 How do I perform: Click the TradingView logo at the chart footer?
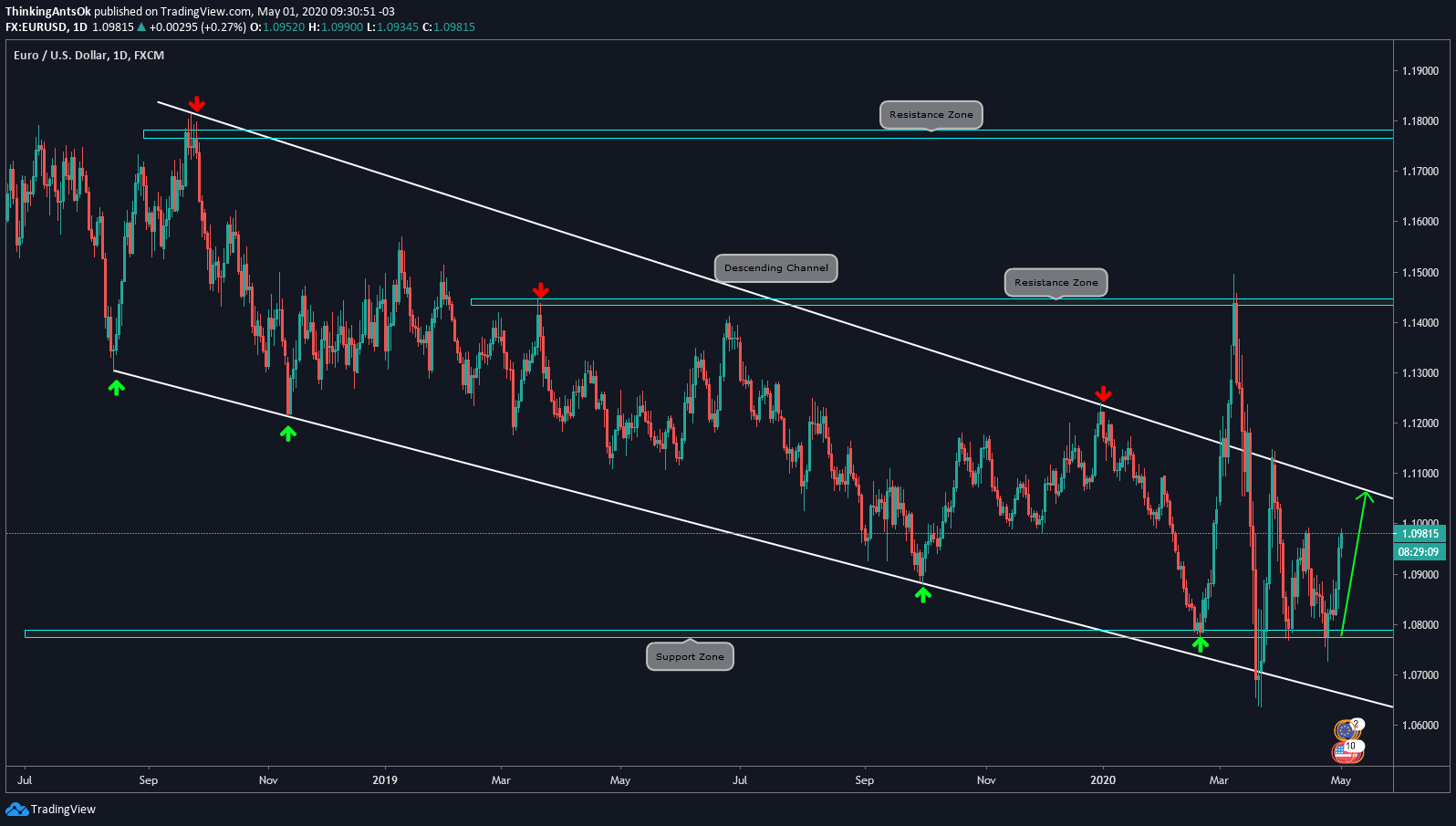[50, 809]
